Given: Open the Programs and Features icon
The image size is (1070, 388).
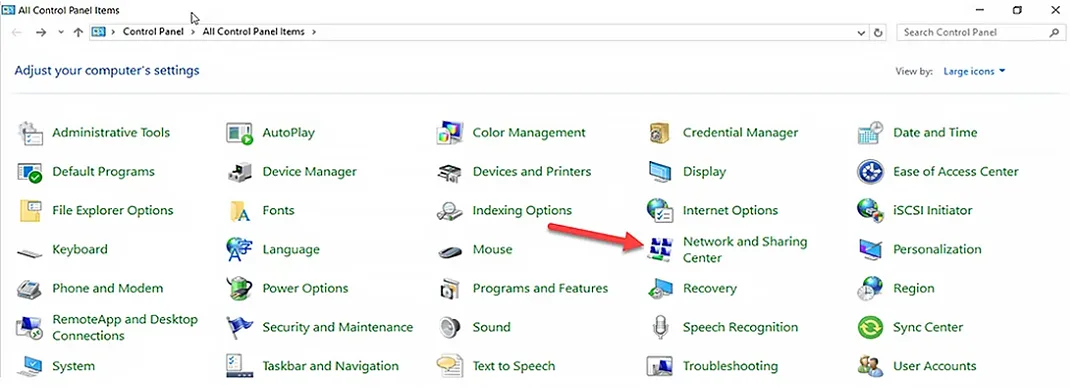Looking at the screenshot, I should click(450, 288).
